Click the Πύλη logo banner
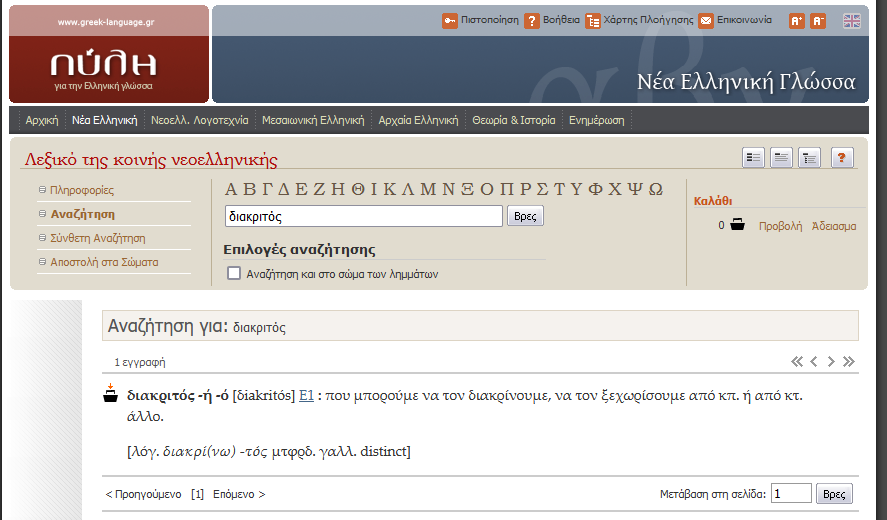This screenshot has height=520, width=887. pyautogui.click(x=109, y=54)
